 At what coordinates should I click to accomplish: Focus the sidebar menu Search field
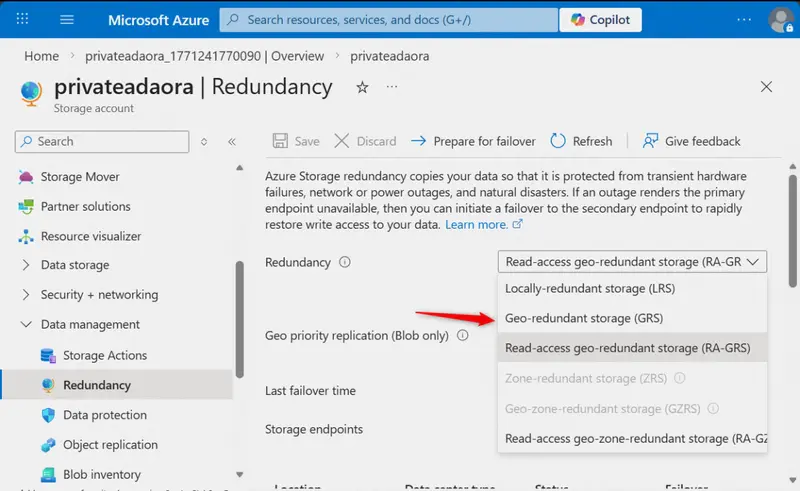pos(102,141)
